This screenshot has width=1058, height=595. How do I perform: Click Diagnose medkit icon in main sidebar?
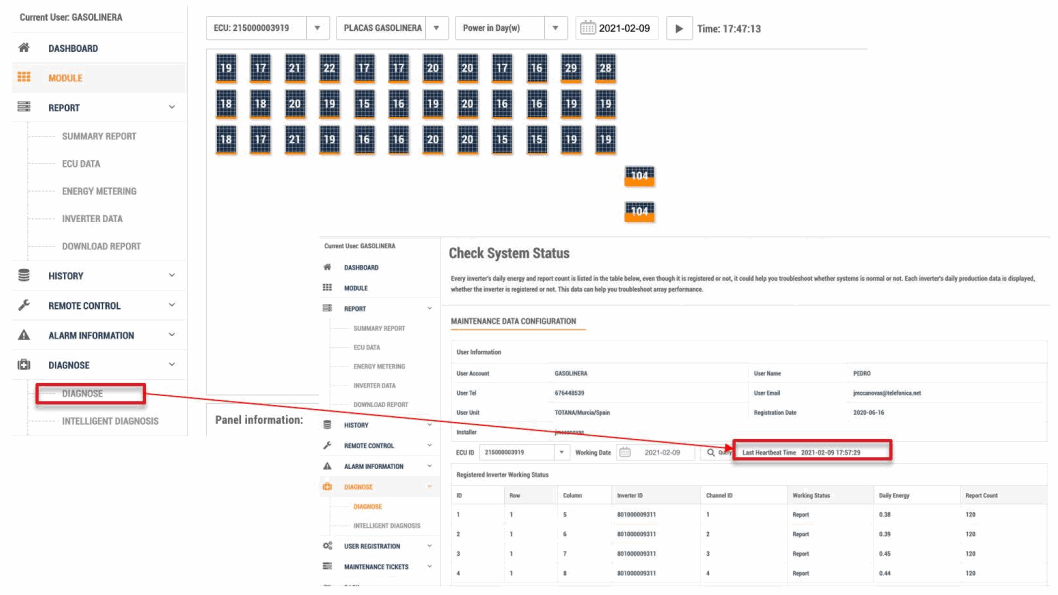[x=24, y=365]
